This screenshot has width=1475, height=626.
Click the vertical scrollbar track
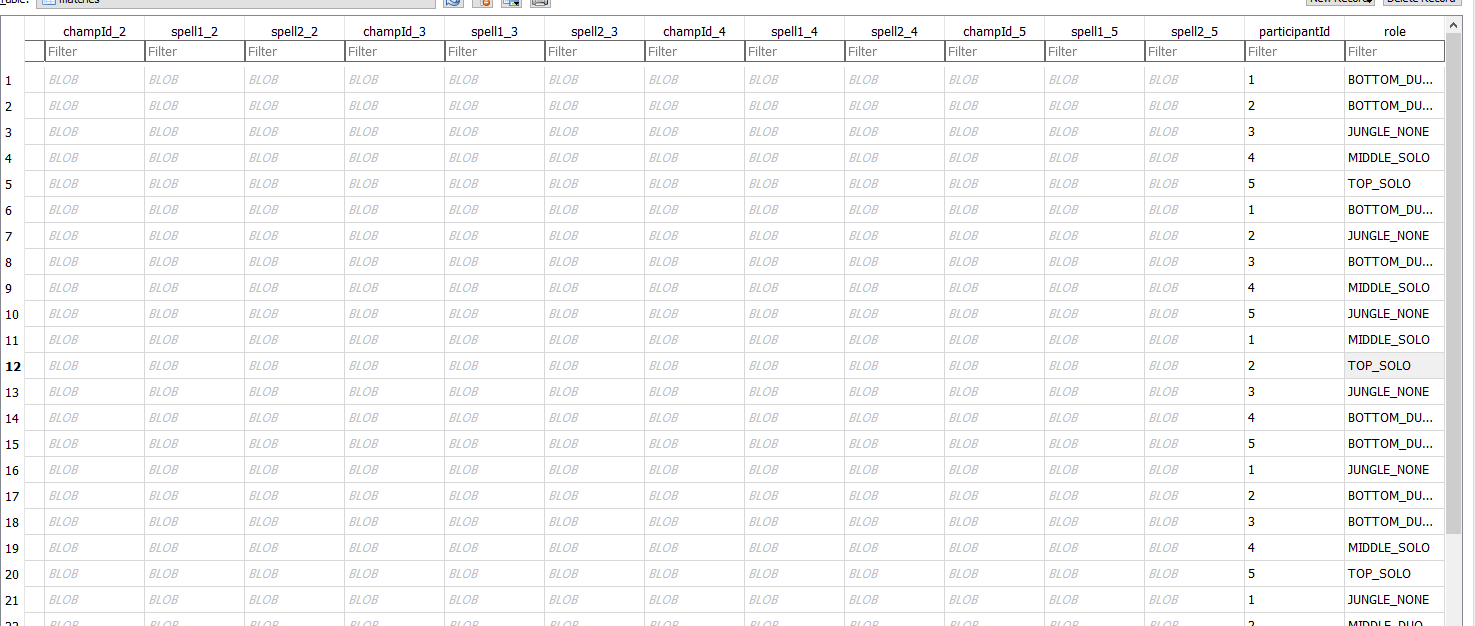[x=1453, y=580]
